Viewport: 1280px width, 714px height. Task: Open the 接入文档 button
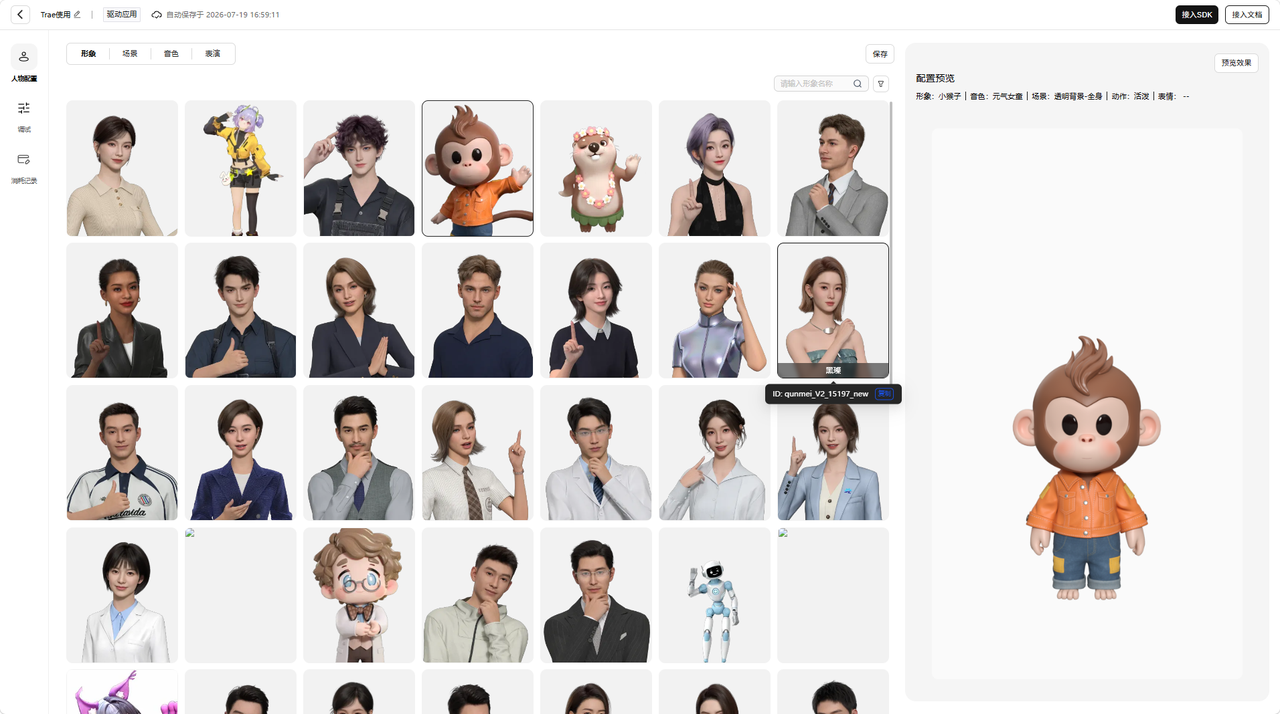[x=1247, y=15]
